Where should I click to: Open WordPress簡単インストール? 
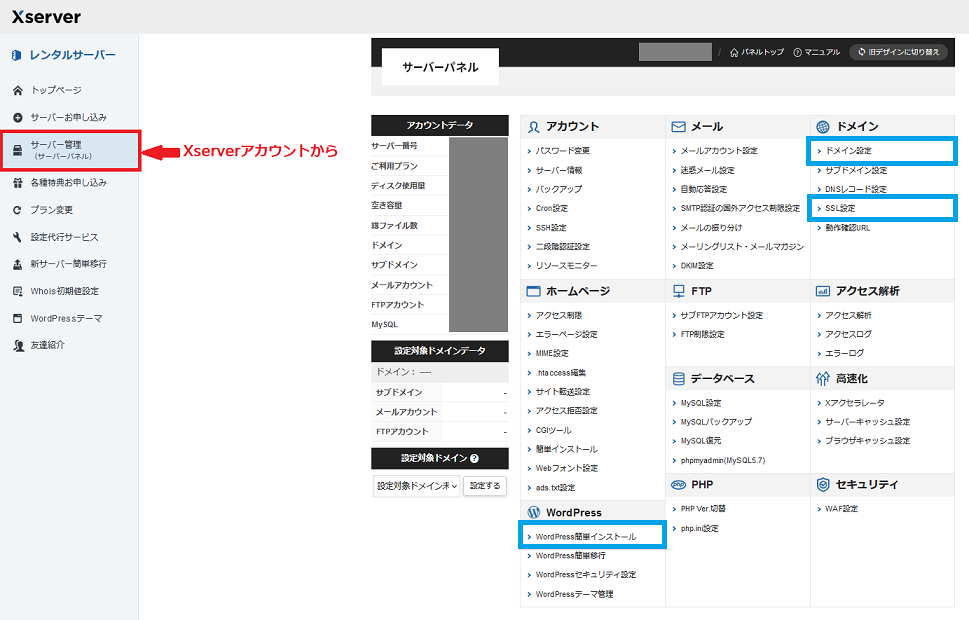585,537
